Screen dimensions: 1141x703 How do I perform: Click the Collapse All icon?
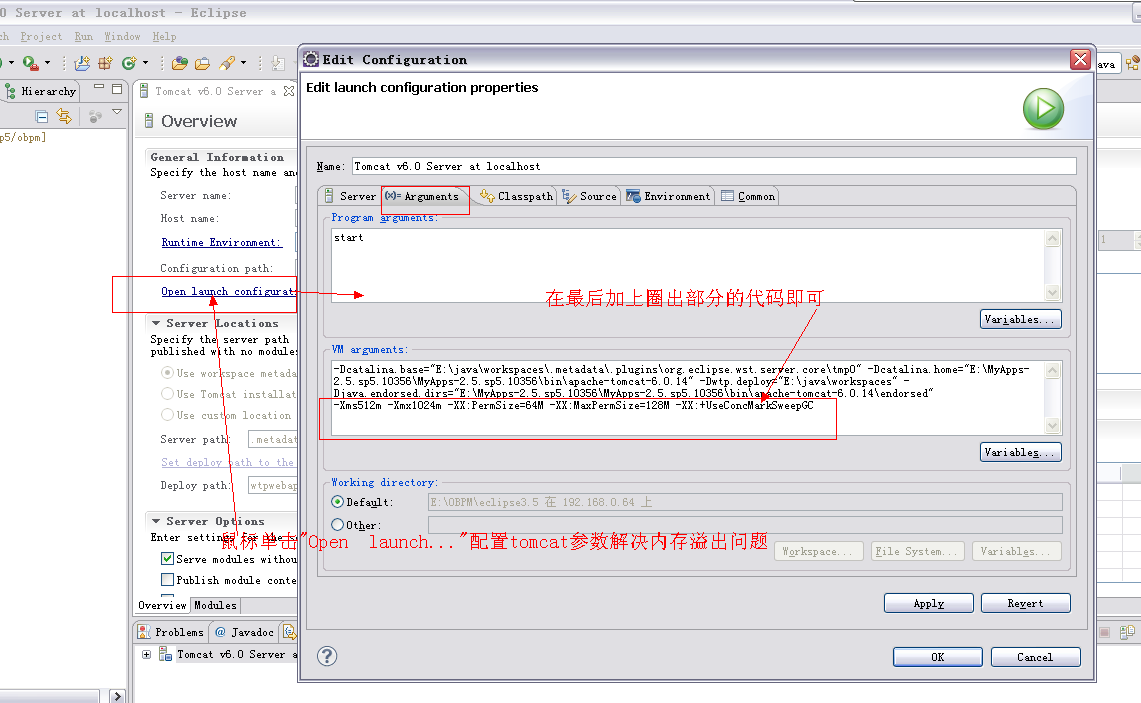click(41, 116)
